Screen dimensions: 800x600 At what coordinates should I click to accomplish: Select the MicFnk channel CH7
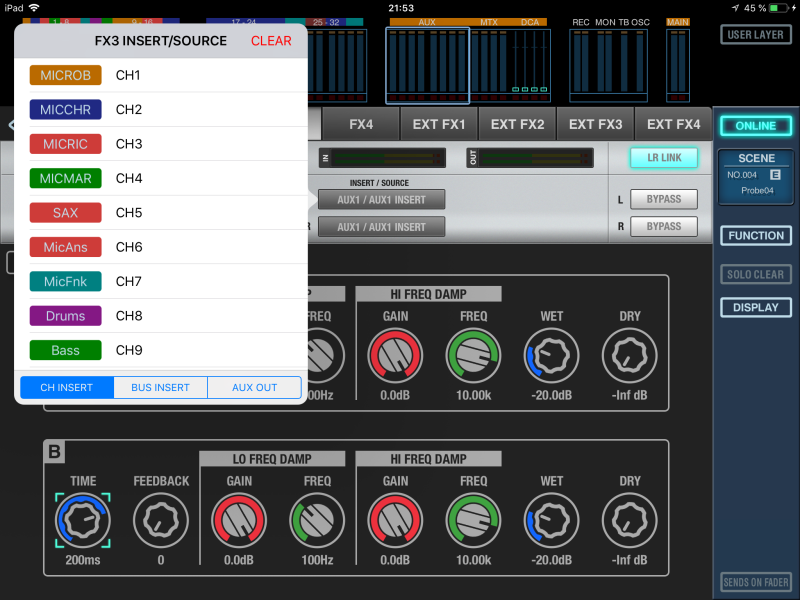(66, 282)
